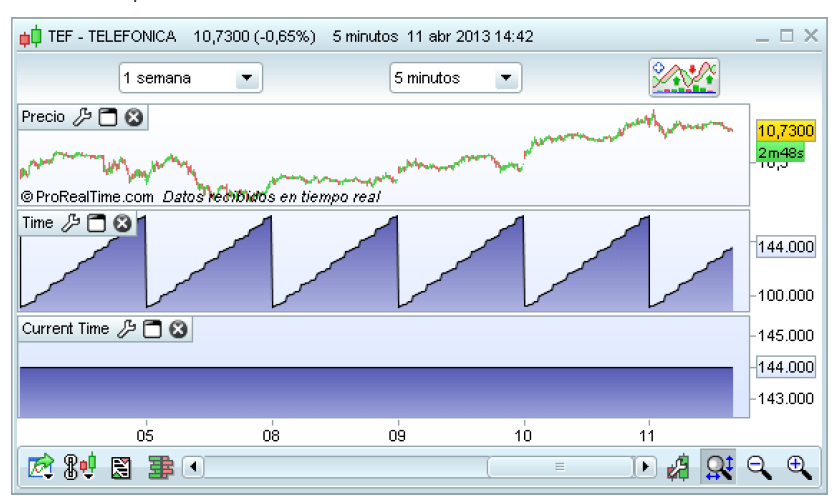Click the 100.000 axis label on Time panel

click(786, 295)
